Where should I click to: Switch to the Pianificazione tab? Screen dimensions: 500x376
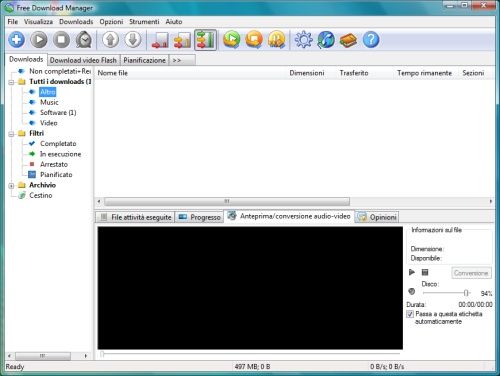144,60
